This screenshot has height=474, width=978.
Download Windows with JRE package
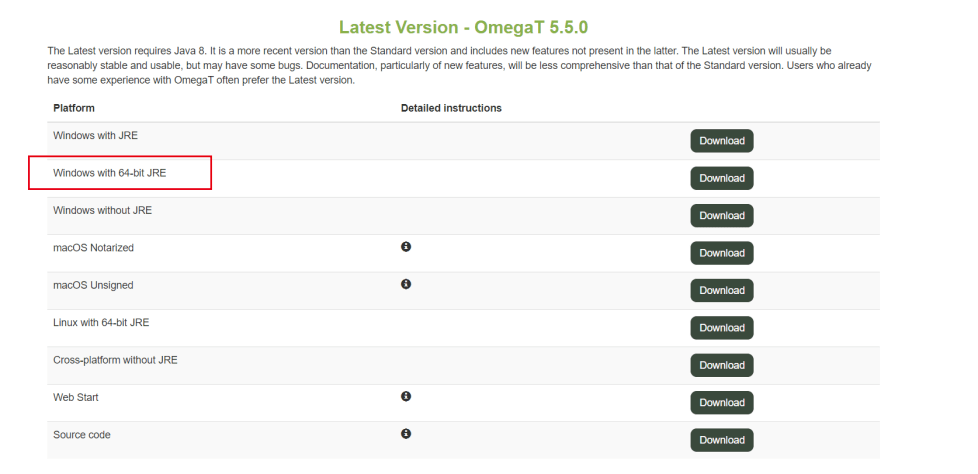[722, 141]
